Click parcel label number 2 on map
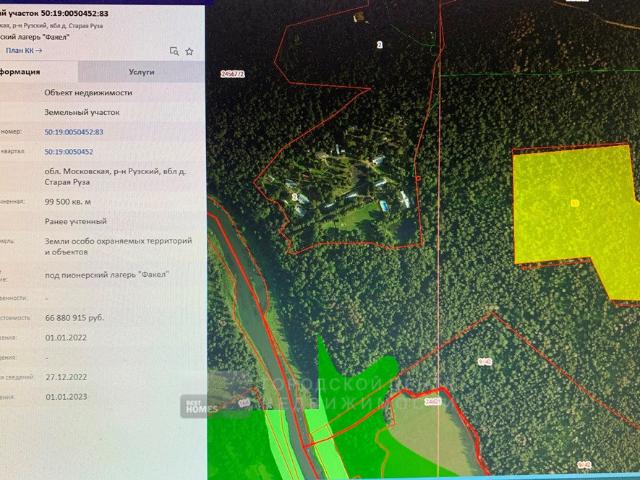The image size is (640, 480). pos(379,45)
